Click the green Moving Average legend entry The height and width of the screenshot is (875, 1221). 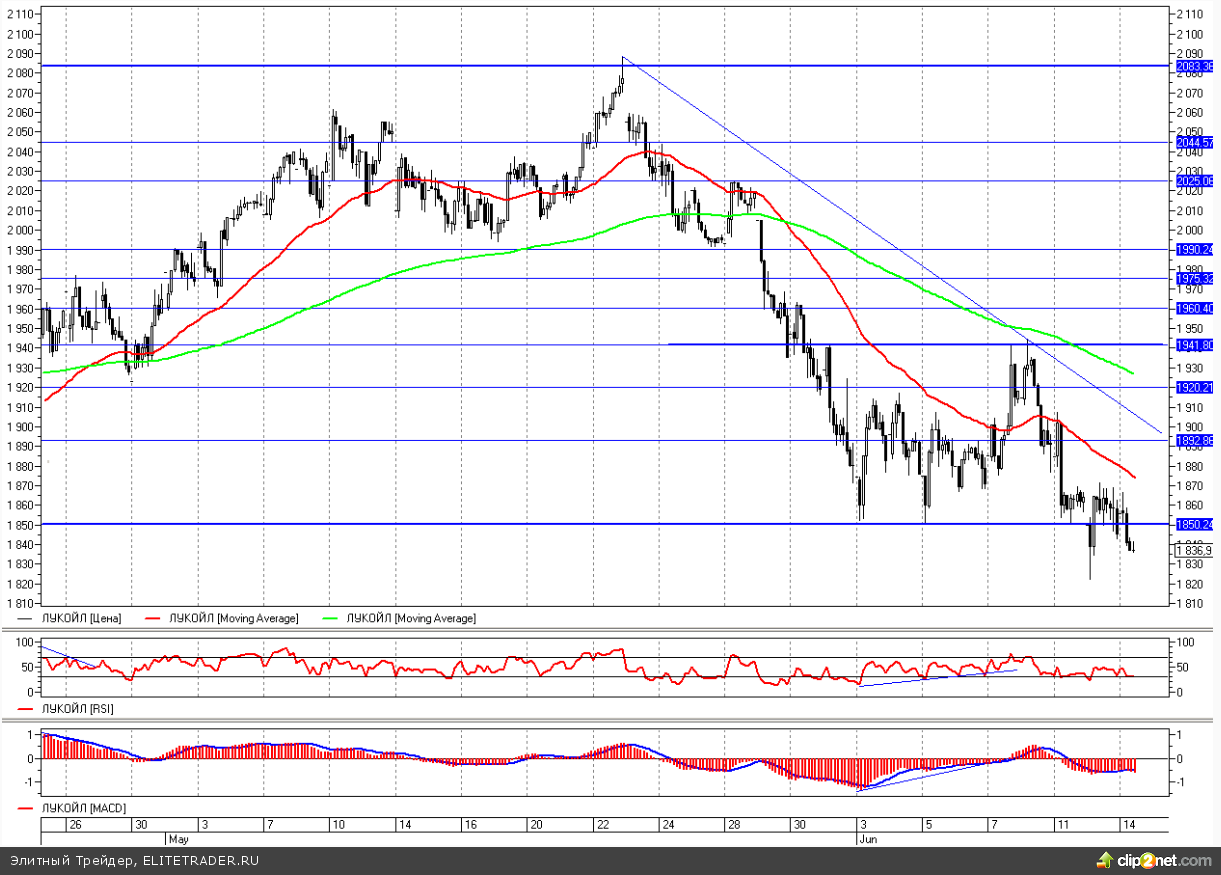pyautogui.click(x=410, y=619)
